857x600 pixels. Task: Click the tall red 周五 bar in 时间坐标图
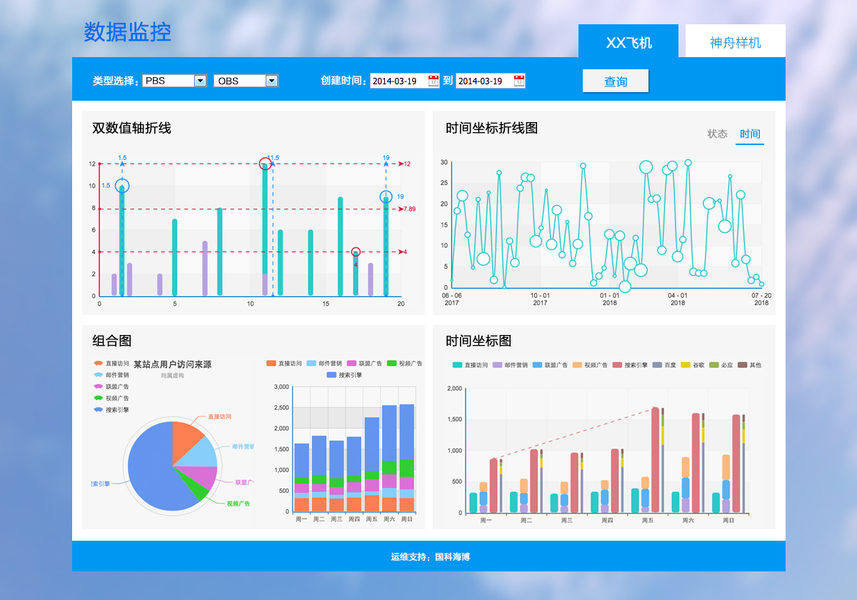coord(655,460)
